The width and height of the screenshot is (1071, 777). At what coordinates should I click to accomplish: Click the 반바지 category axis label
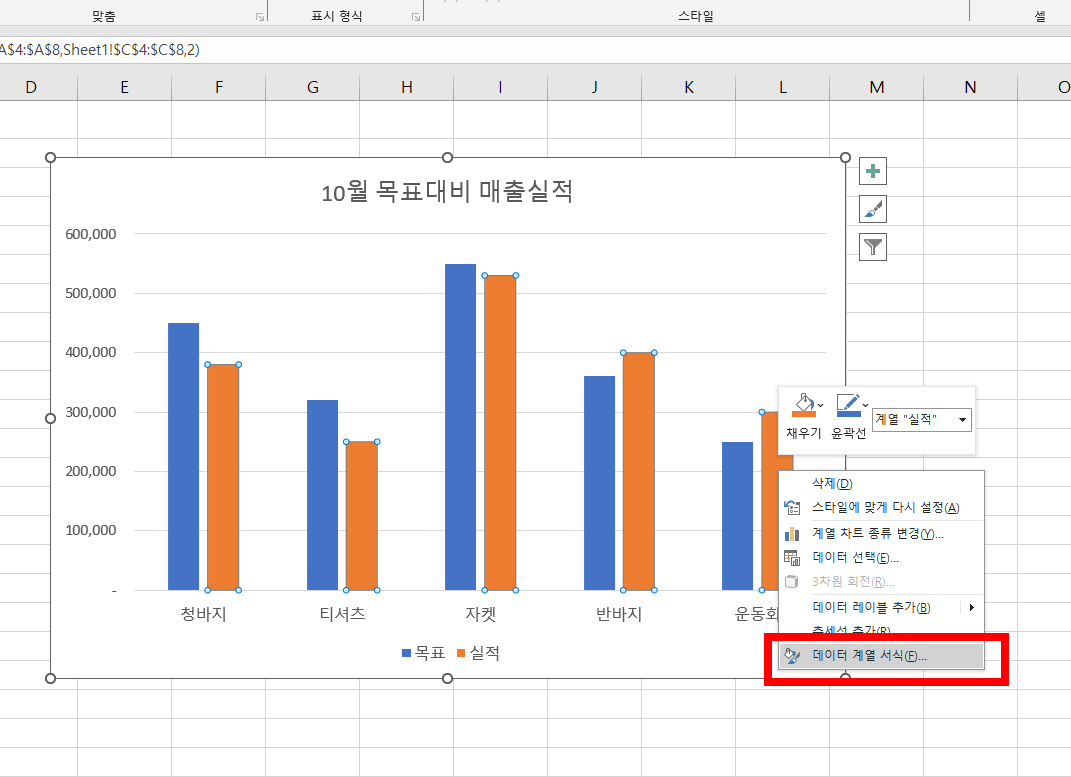[619, 614]
